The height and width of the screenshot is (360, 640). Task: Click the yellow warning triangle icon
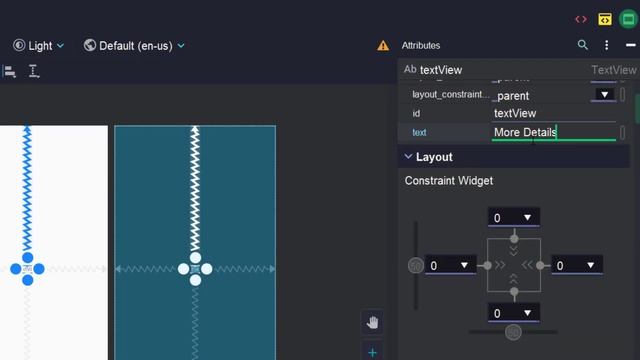(x=383, y=46)
